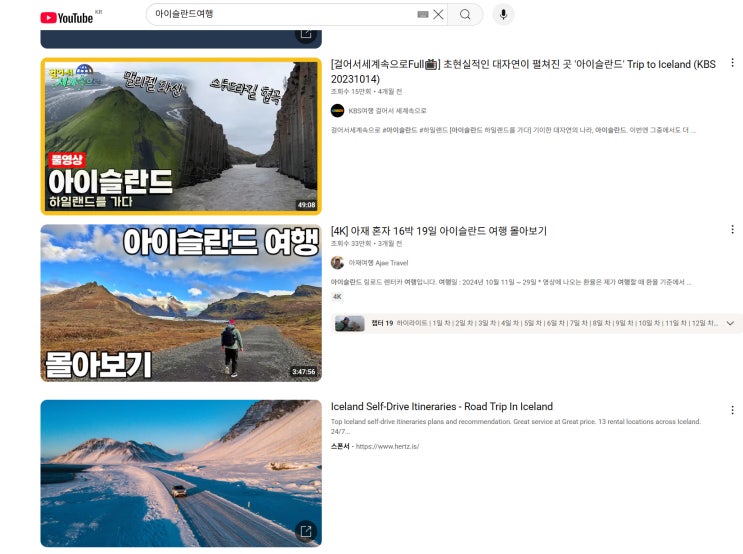Open Iceland Self-Drive Itineraries title link
This screenshot has width=743, height=554.
click(442, 407)
